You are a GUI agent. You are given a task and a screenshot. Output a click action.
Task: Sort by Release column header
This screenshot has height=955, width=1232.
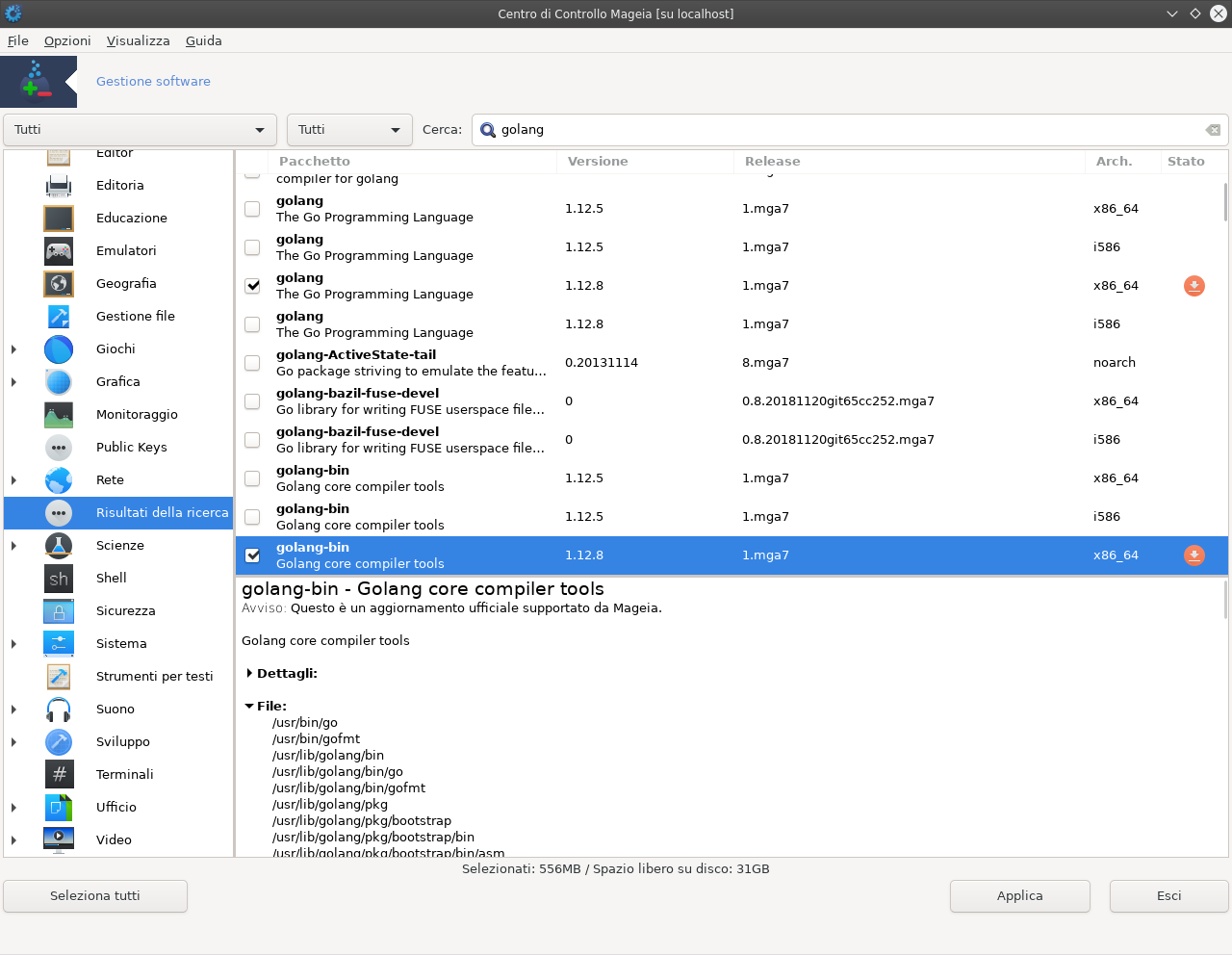(x=909, y=162)
